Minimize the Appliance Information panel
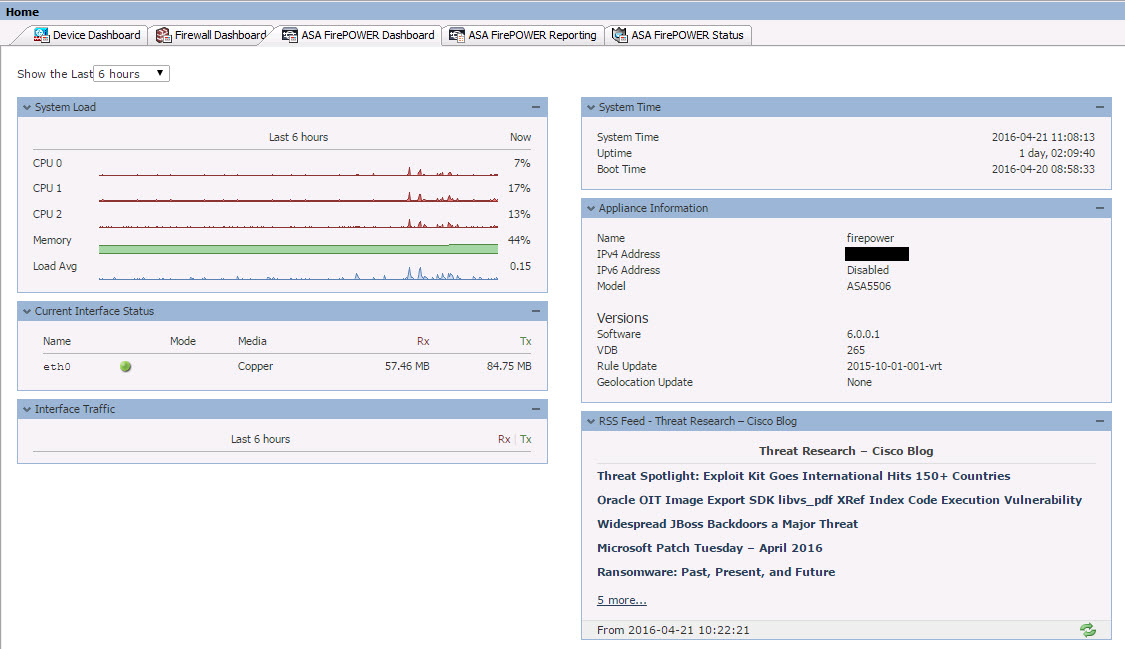Viewport: 1125px width, 649px height. [1100, 207]
